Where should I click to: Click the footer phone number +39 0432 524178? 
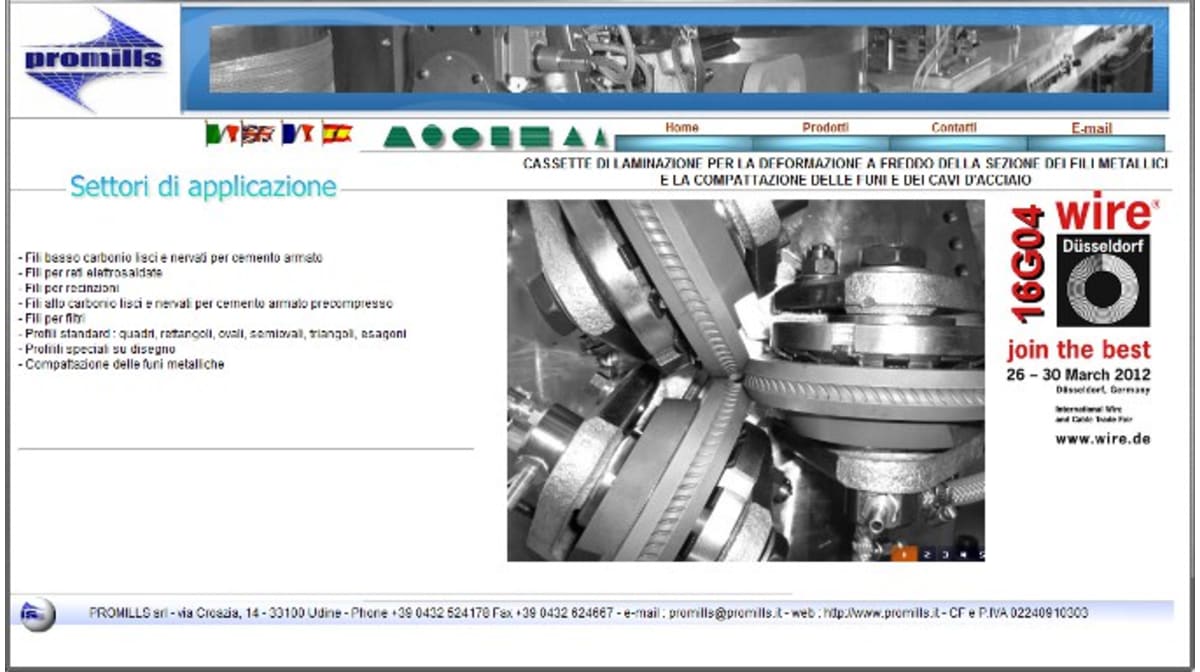click(x=440, y=613)
